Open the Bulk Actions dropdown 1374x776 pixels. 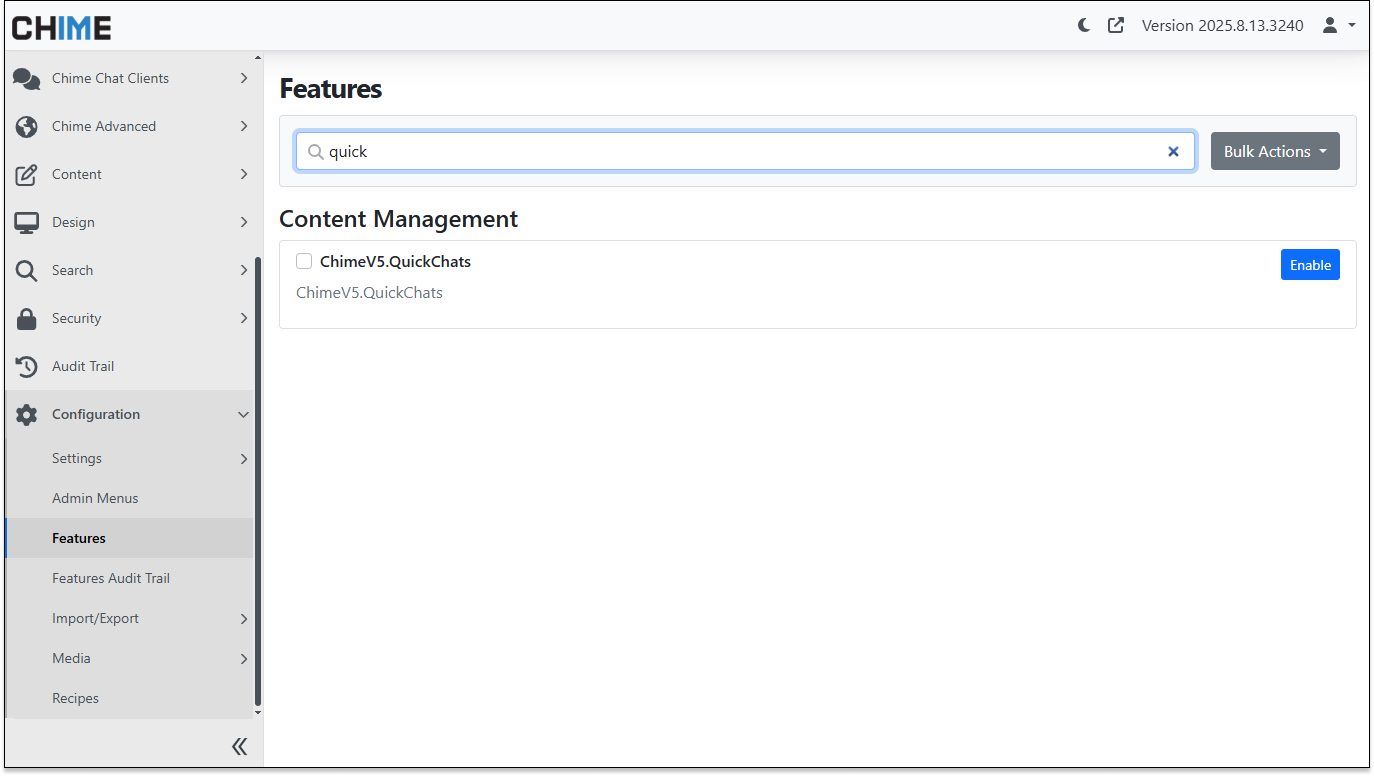point(1275,151)
